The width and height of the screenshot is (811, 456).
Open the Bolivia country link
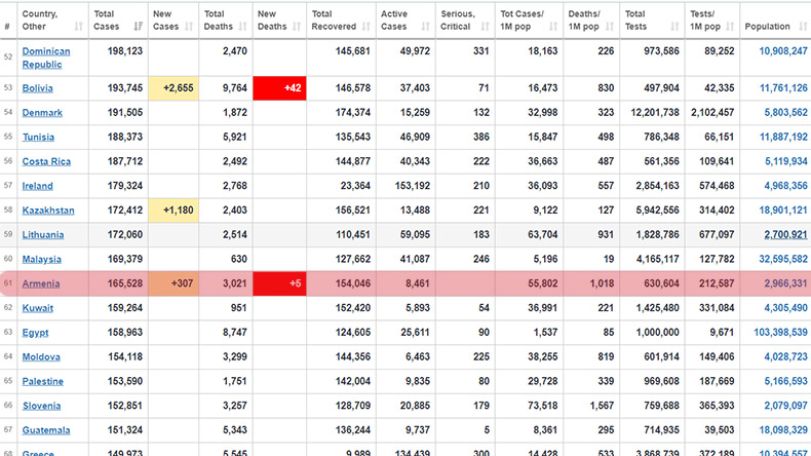click(37, 88)
